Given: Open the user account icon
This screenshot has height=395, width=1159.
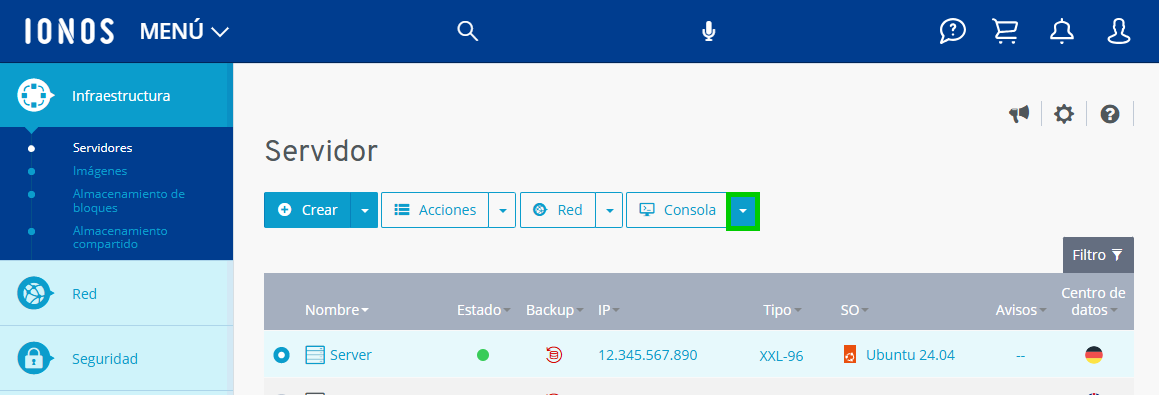Looking at the screenshot, I should tap(1119, 31).
